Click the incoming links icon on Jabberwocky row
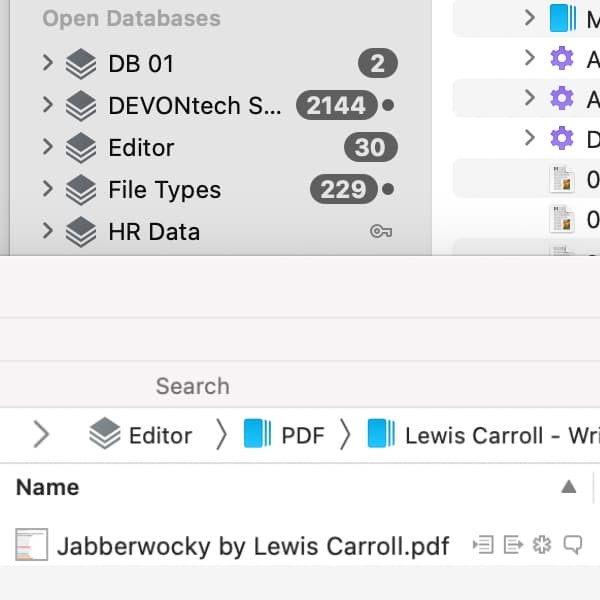 483,545
